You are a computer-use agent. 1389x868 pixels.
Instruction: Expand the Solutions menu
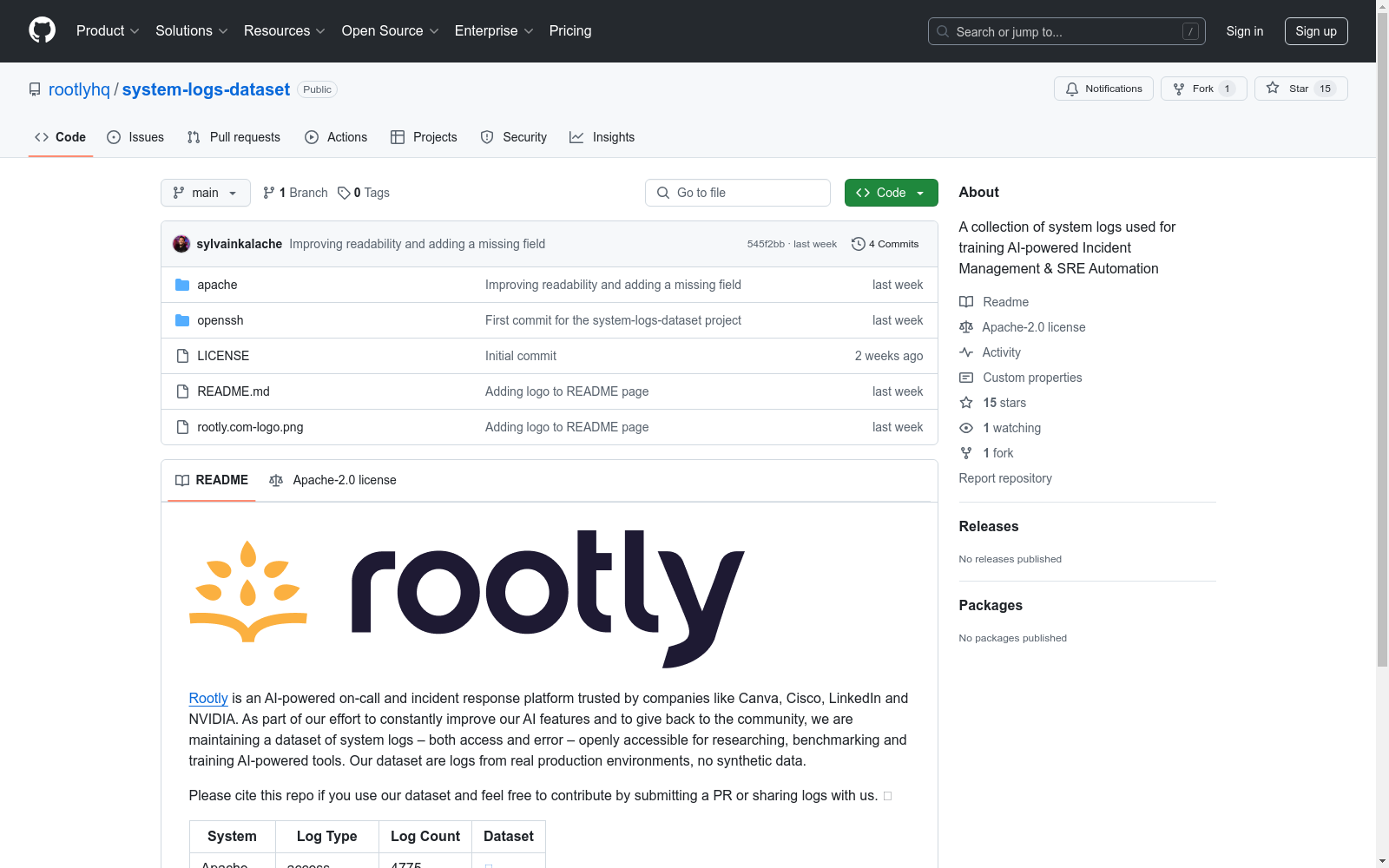click(192, 30)
